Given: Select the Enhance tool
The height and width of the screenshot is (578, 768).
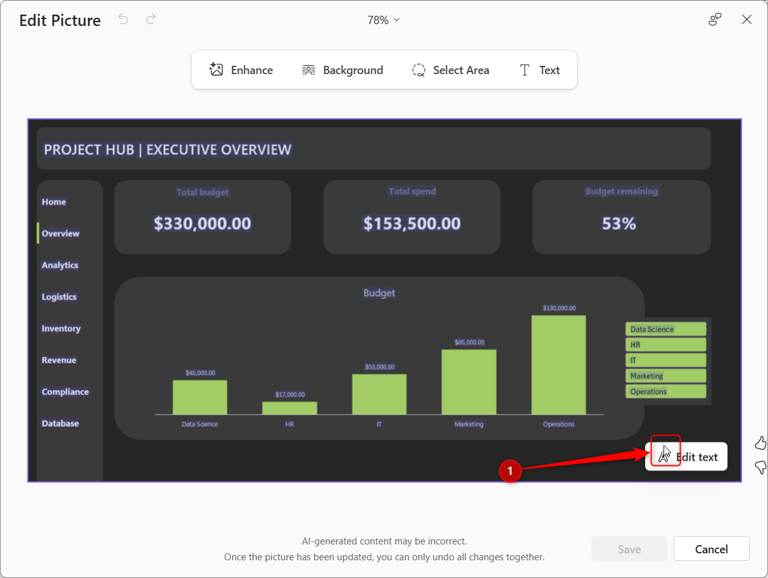Looking at the screenshot, I should (x=241, y=70).
